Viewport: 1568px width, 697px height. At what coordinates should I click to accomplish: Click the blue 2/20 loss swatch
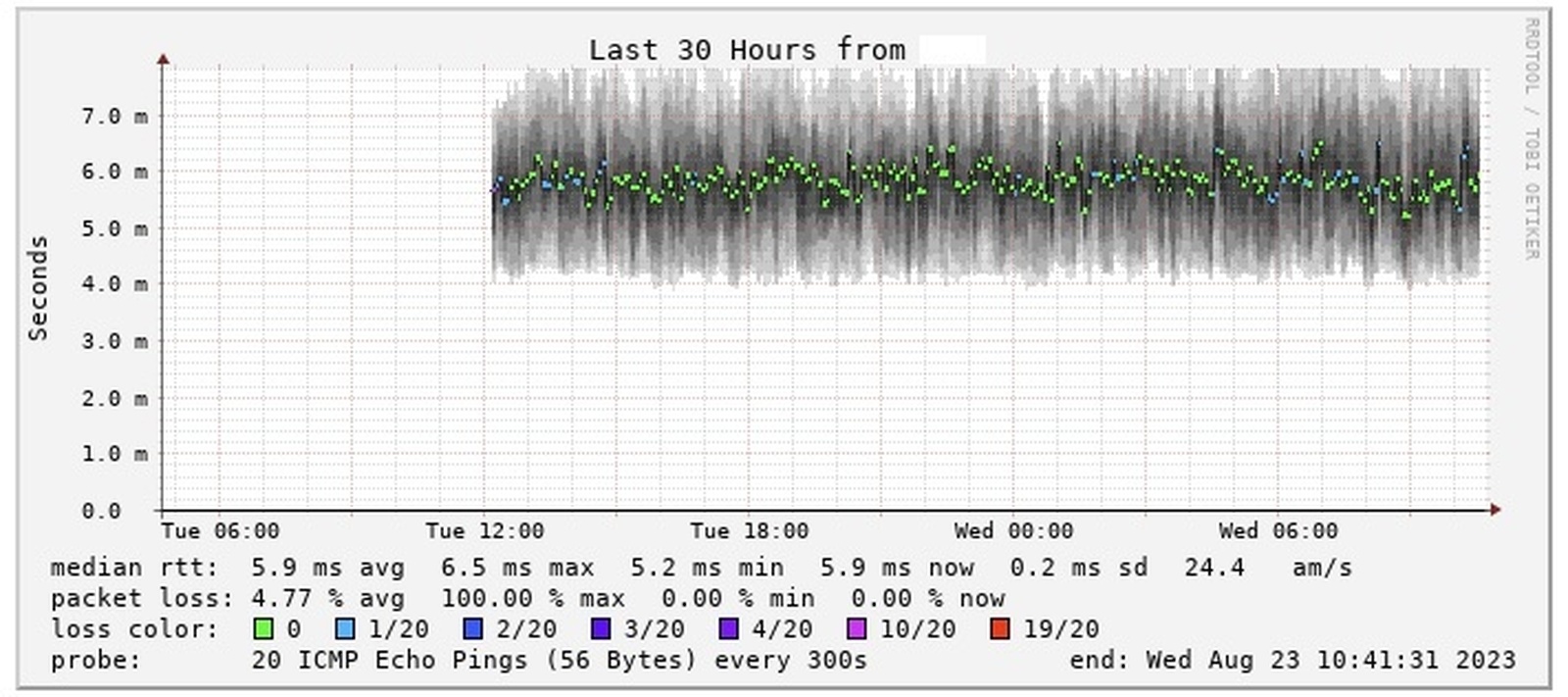click(x=473, y=628)
